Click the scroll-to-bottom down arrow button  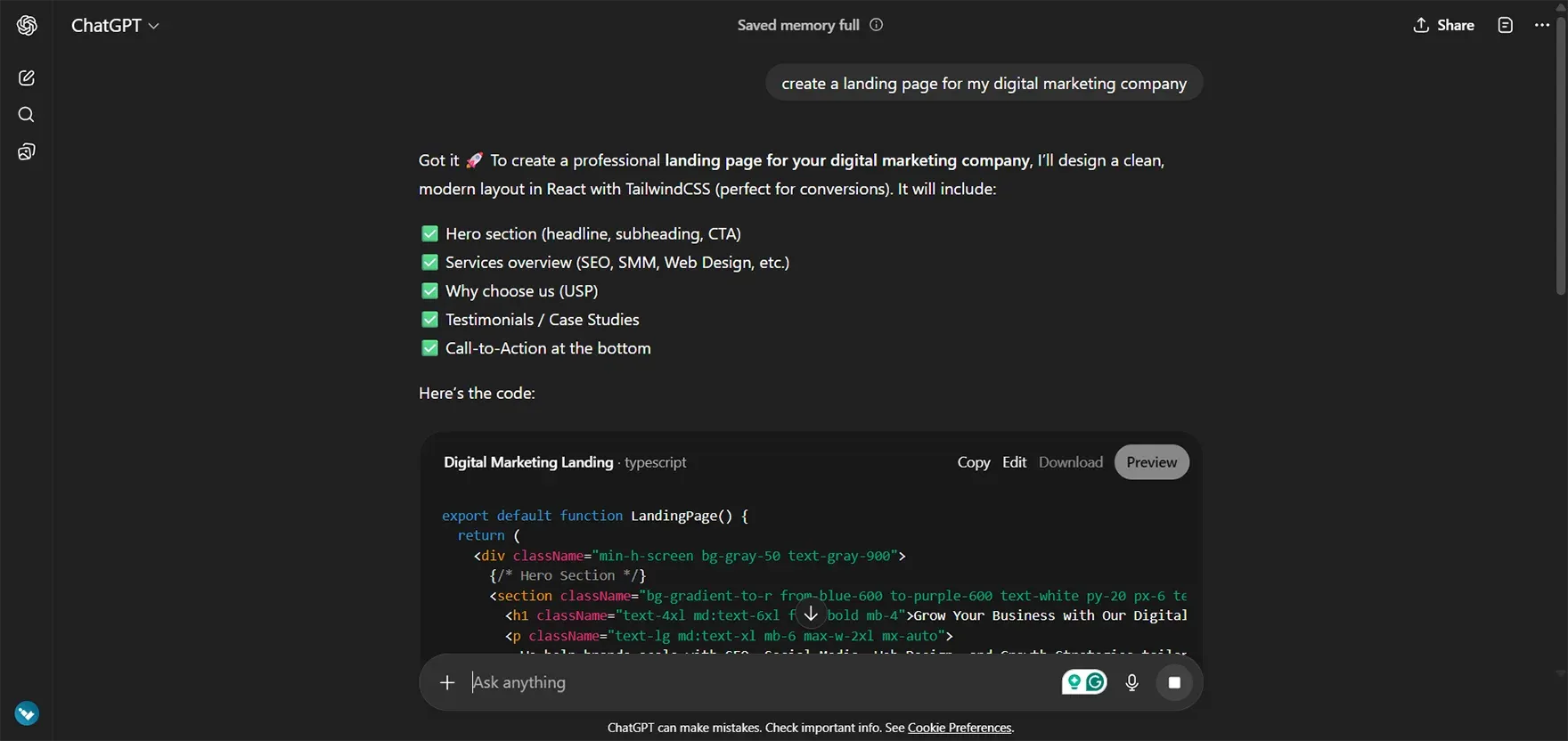coord(811,614)
